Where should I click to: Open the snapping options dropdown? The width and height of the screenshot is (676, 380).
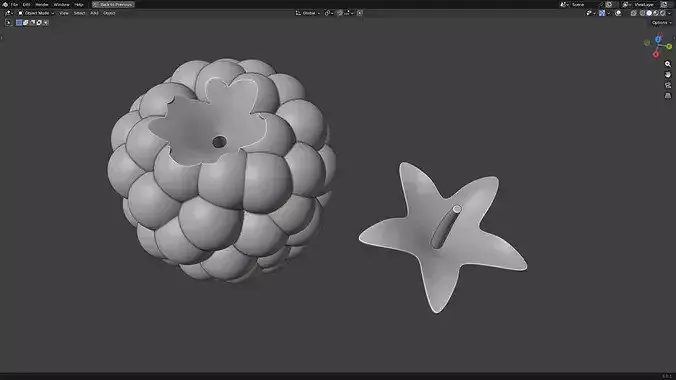click(x=349, y=13)
